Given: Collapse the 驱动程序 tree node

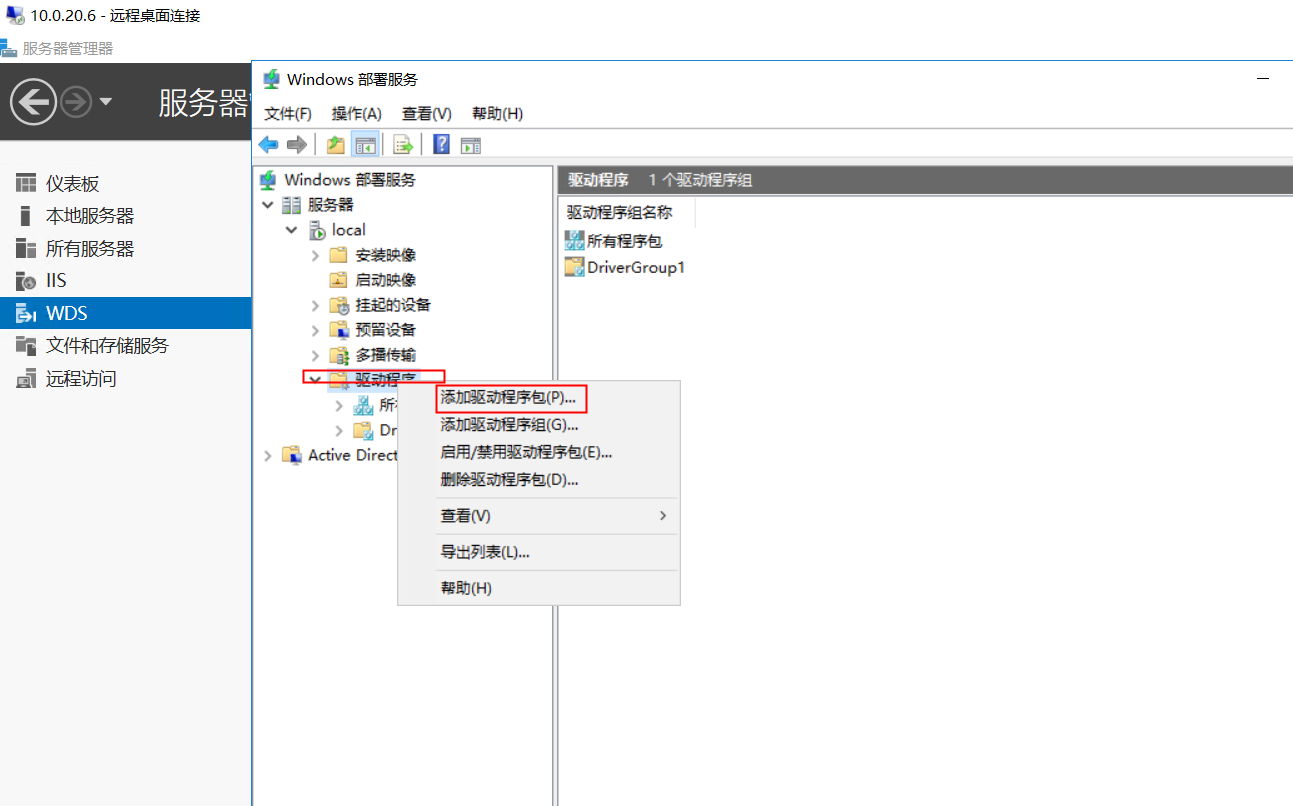Looking at the screenshot, I should tap(315, 380).
